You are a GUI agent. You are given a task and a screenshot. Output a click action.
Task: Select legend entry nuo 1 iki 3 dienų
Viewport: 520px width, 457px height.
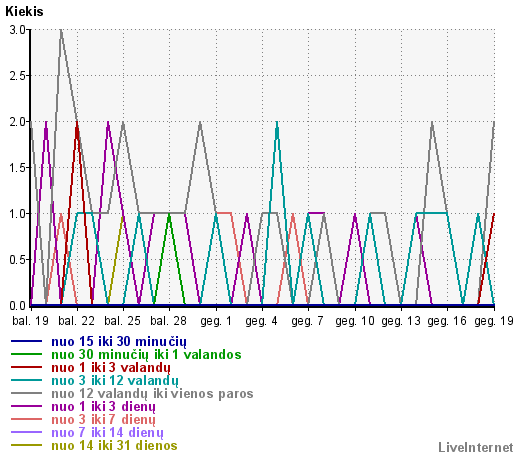103,407
